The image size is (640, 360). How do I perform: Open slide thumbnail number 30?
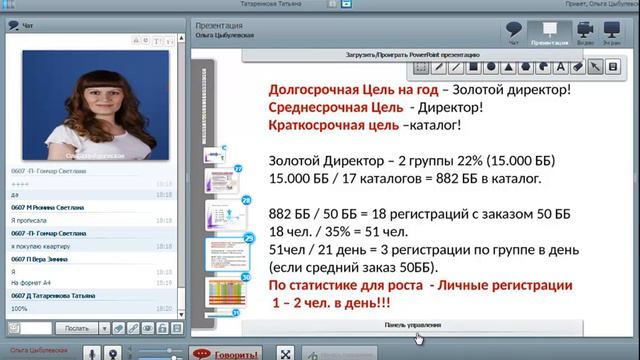pyautogui.click(x=226, y=292)
